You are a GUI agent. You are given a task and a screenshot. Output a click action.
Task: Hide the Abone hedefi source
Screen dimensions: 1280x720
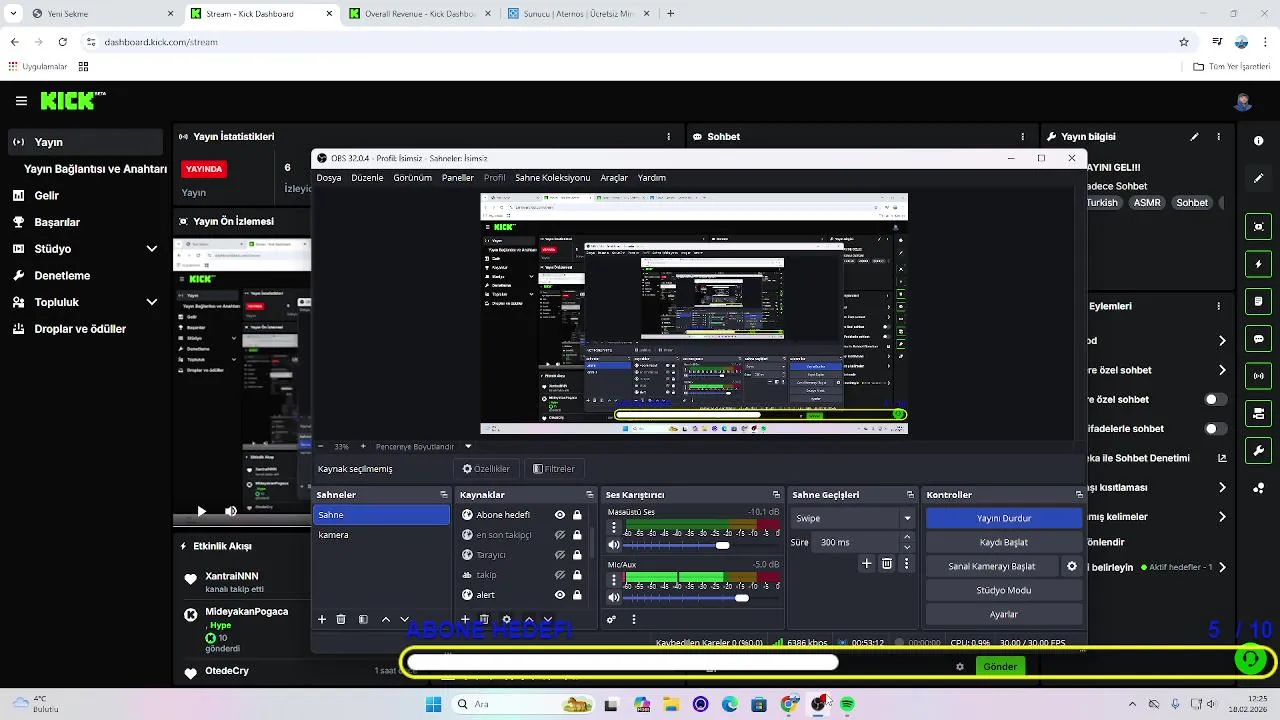click(560, 515)
